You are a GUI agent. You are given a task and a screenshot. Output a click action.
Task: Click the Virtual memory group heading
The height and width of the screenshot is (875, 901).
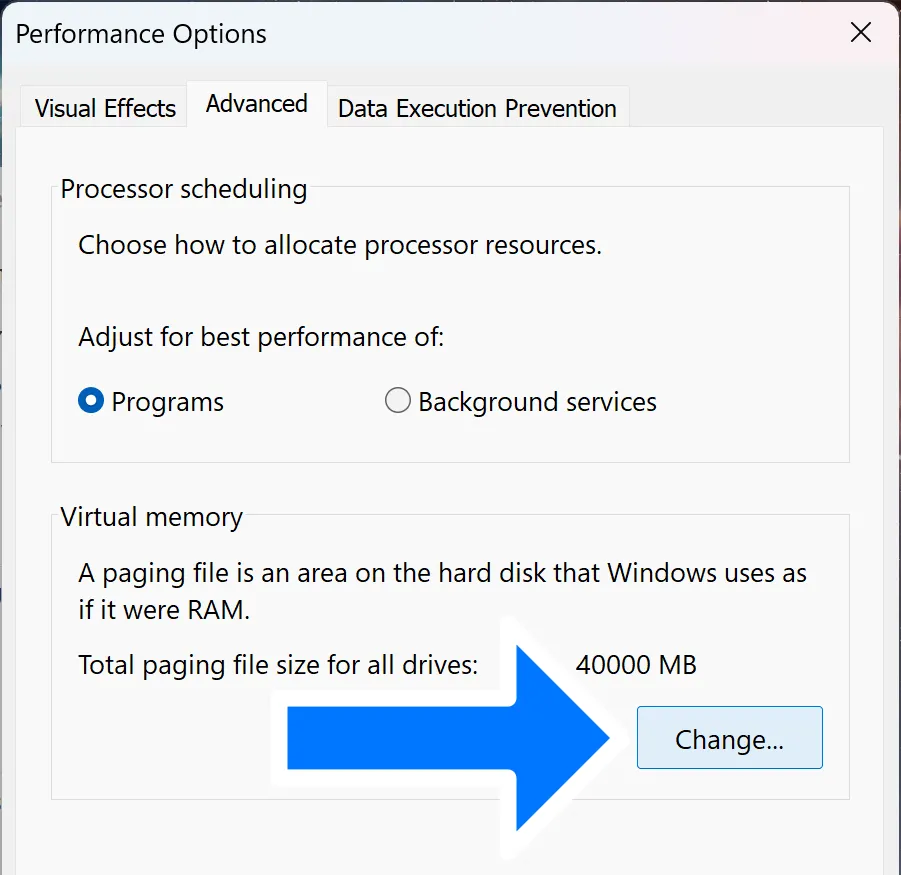coord(152,517)
